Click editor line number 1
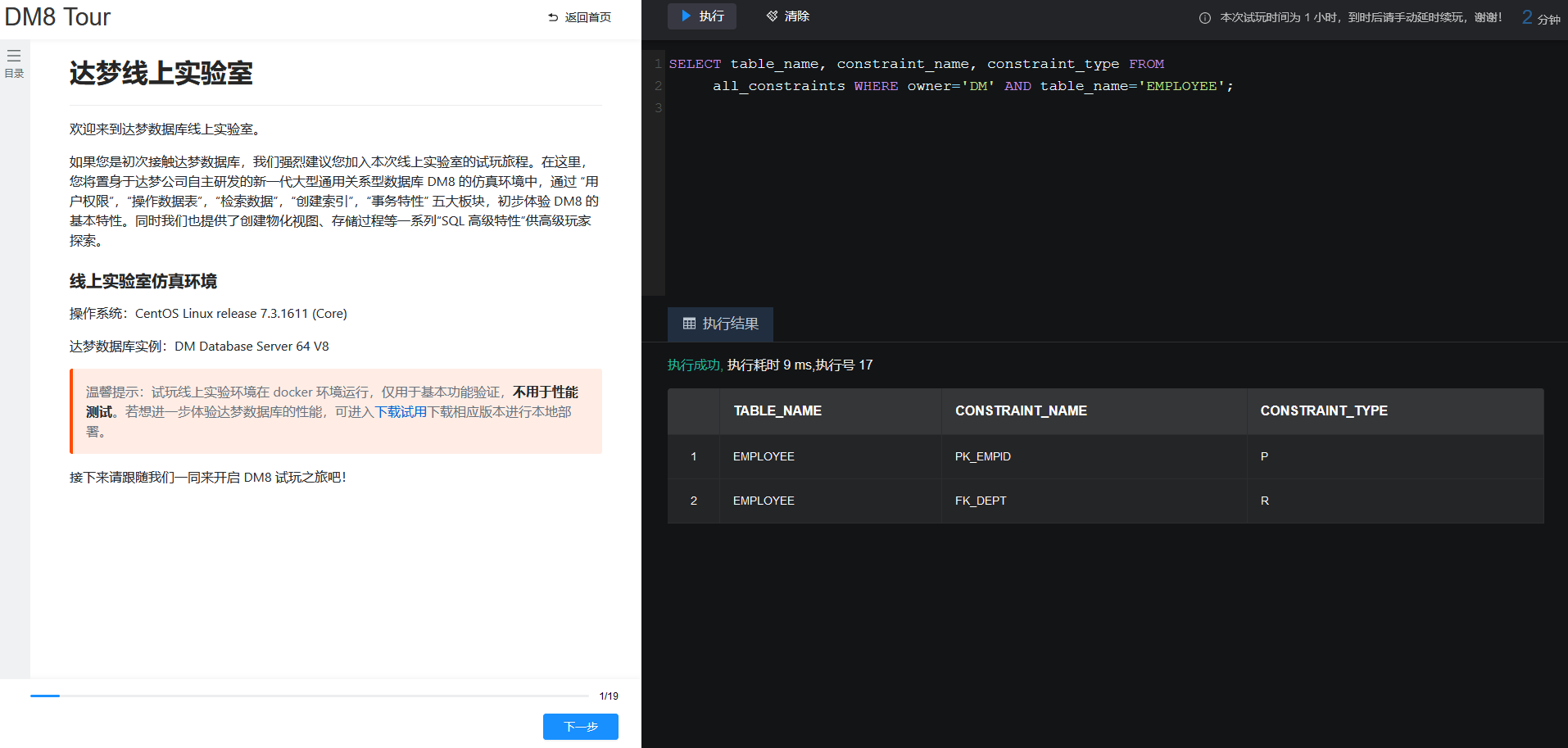 [658, 64]
